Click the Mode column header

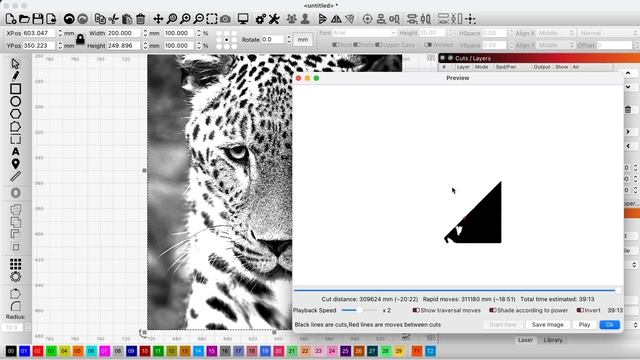click(481, 67)
